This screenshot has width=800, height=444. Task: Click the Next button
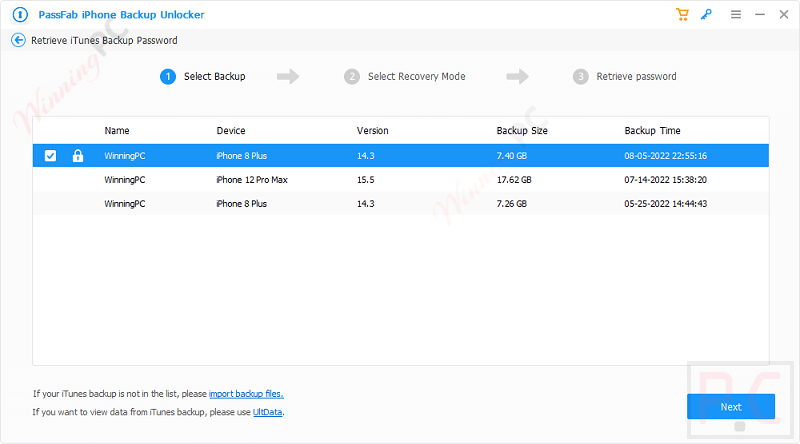731,407
